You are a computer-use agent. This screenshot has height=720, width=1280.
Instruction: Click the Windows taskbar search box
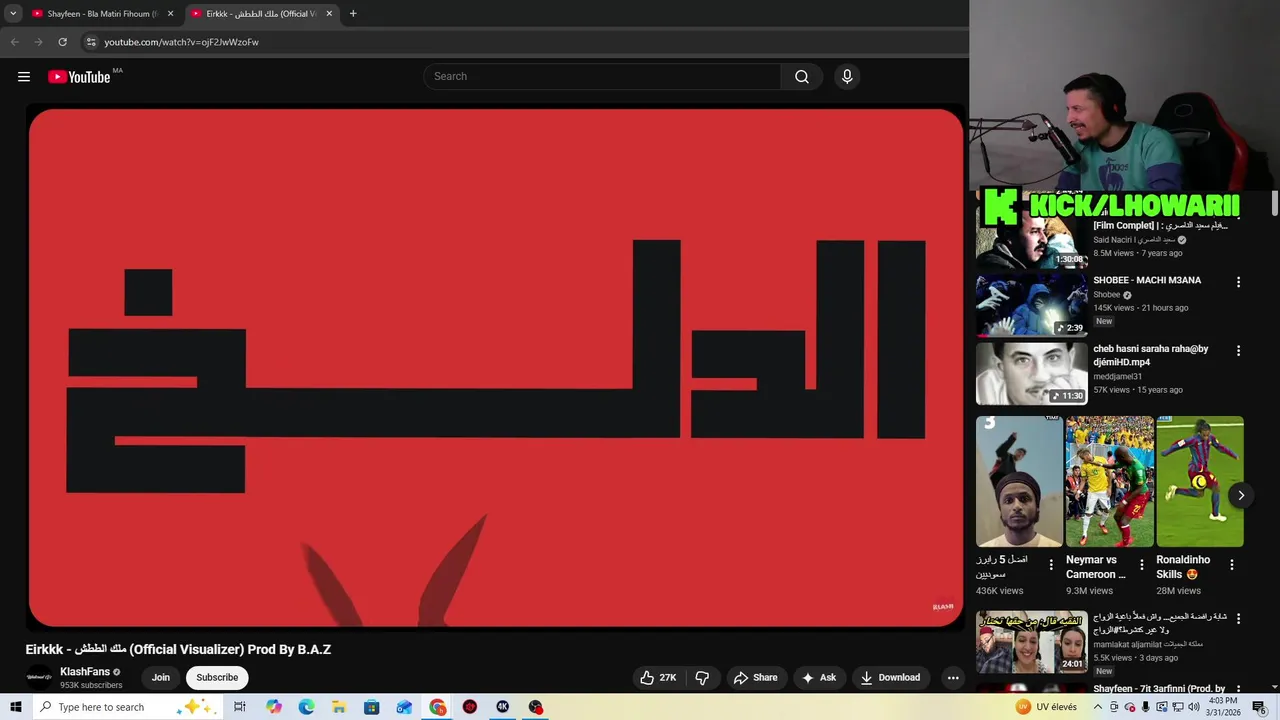pos(128,707)
